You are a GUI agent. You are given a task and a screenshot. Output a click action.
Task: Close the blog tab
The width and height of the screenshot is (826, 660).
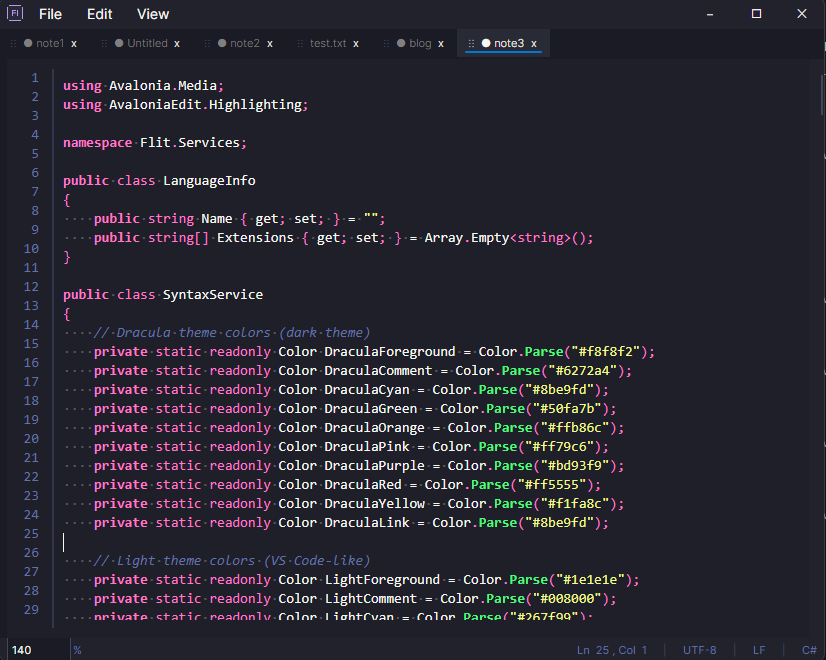click(x=441, y=44)
